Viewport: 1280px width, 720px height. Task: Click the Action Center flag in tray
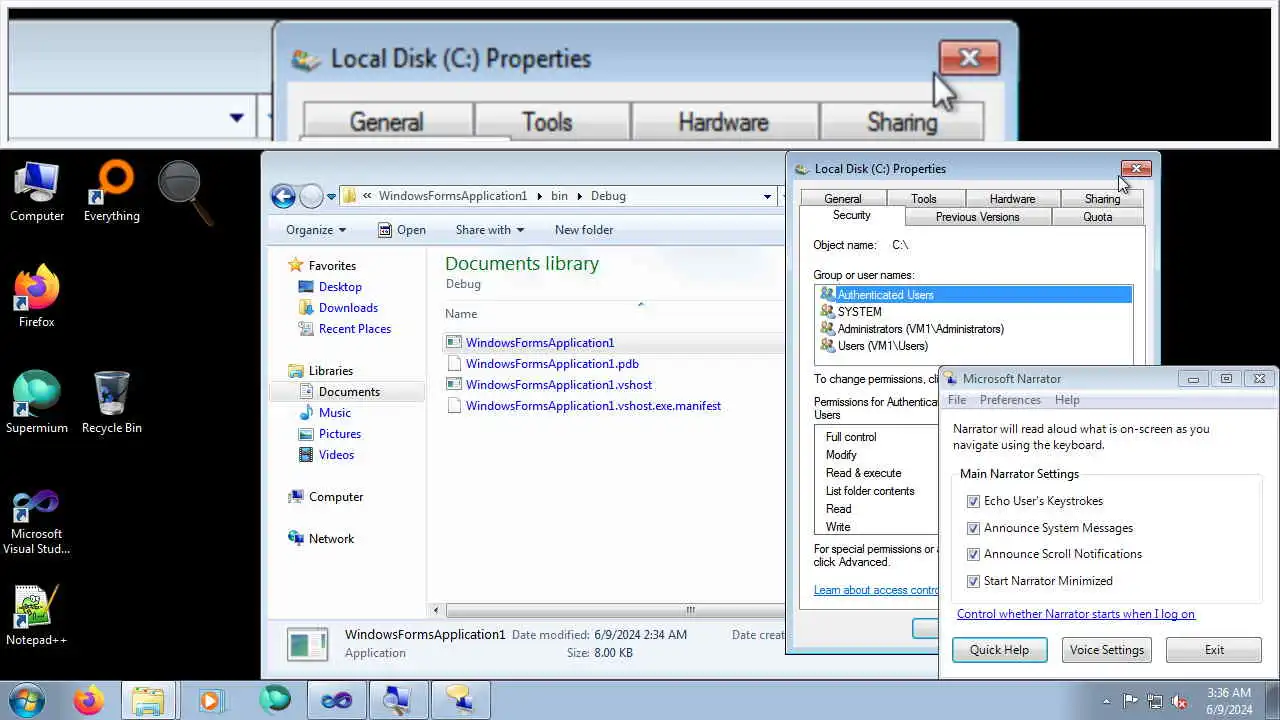coord(1130,701)
